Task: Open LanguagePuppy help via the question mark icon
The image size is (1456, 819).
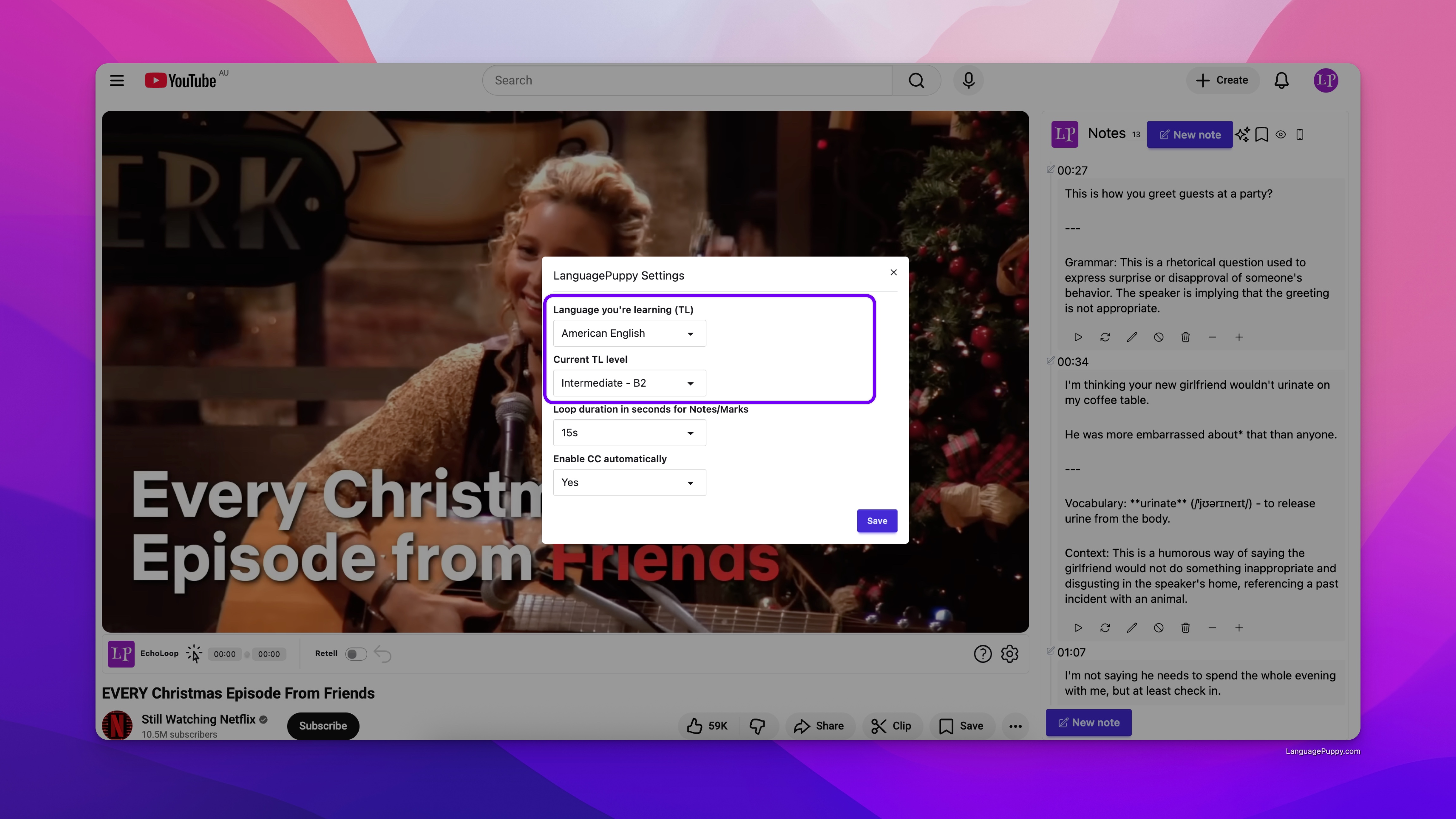Action: point(984,654)
